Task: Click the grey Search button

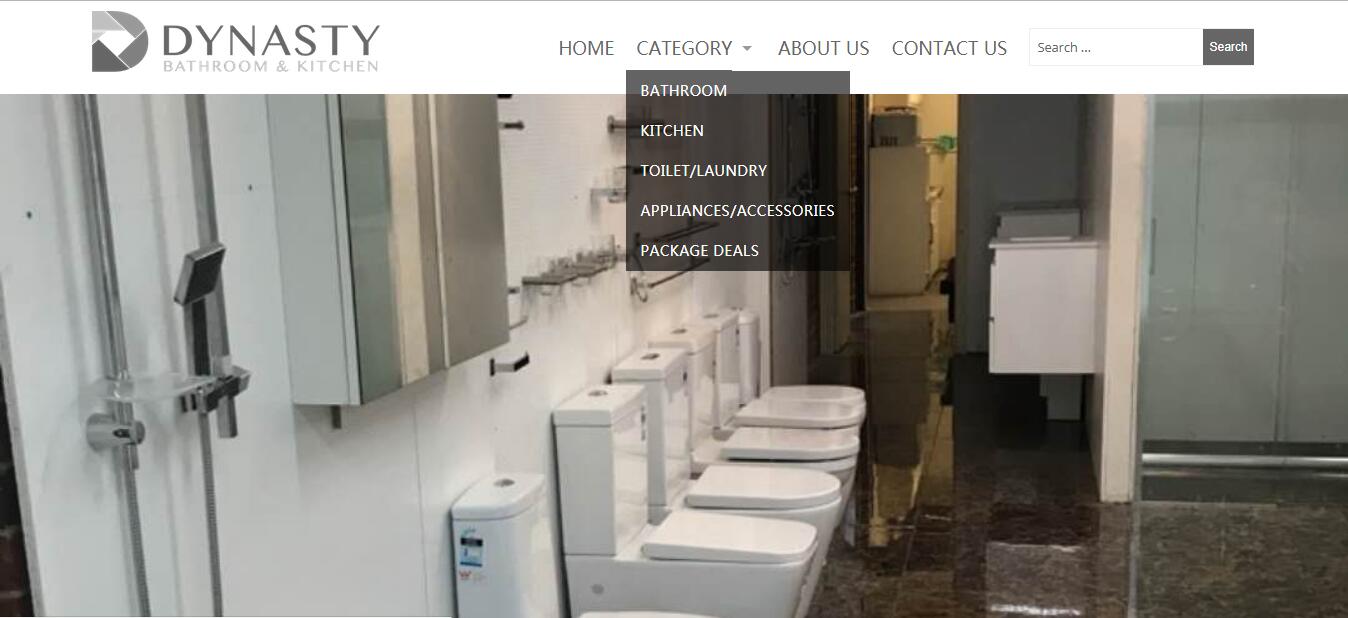Action: [x=1228, y=47]
